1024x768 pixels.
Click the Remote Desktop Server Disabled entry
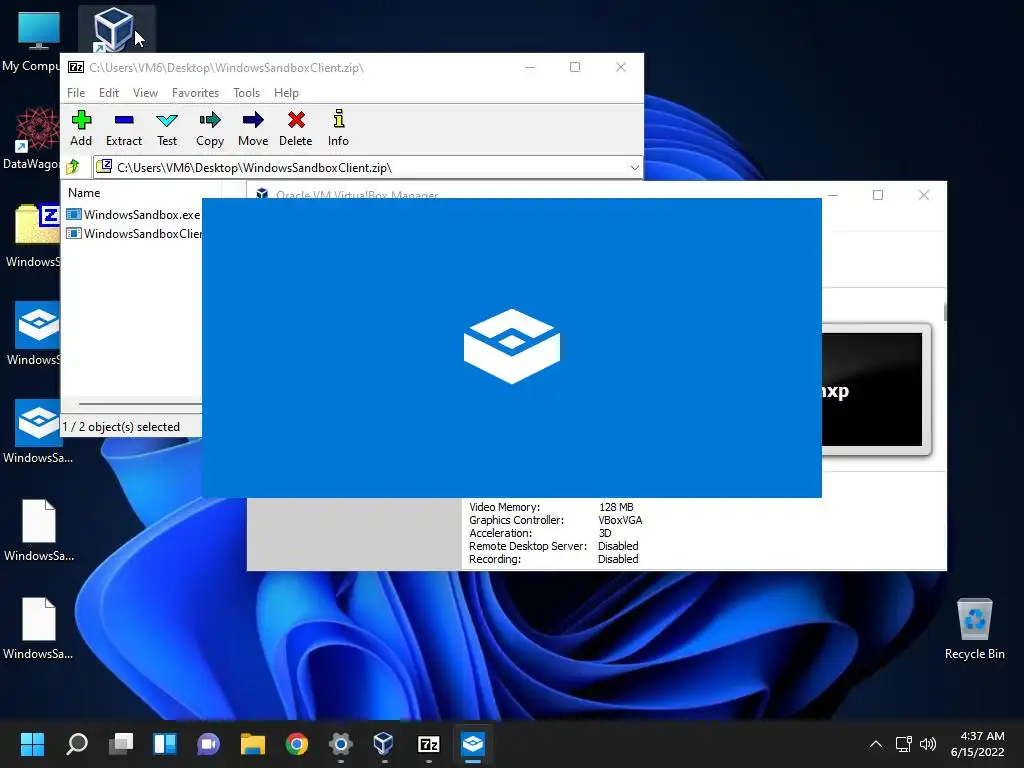click(x=553, y=546)
